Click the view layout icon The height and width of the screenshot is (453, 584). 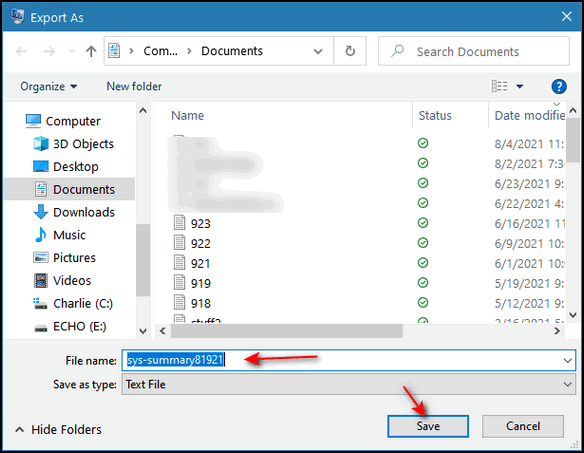coord(499,86)
